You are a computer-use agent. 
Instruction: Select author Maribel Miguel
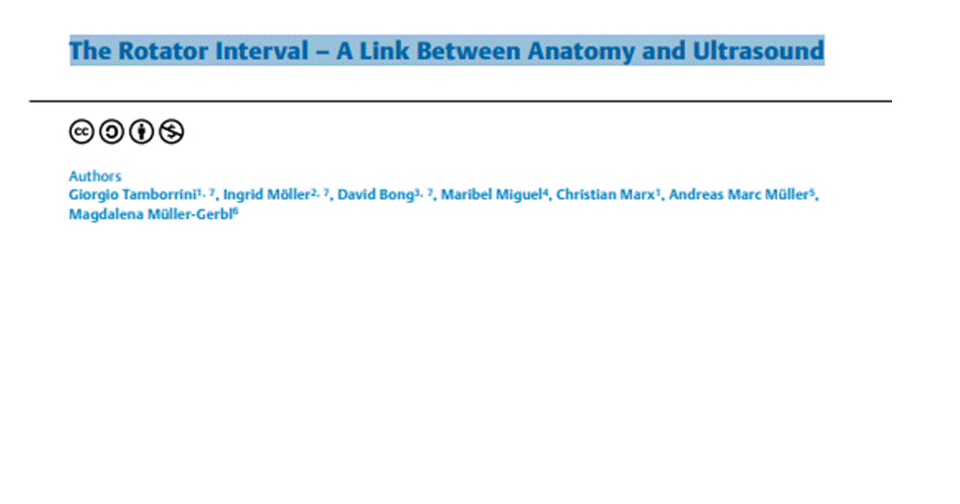point(492,195)
